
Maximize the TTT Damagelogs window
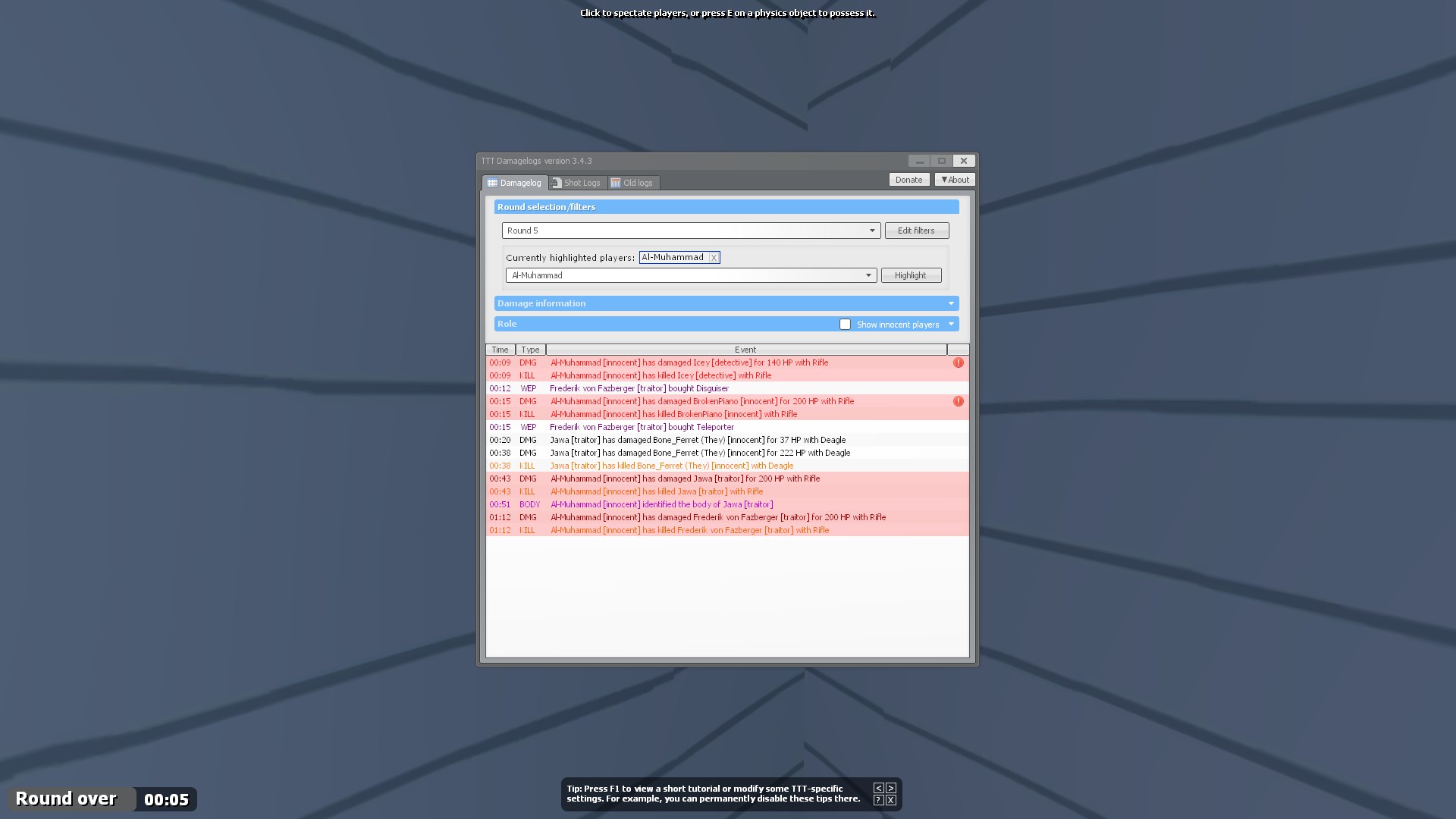941,161
